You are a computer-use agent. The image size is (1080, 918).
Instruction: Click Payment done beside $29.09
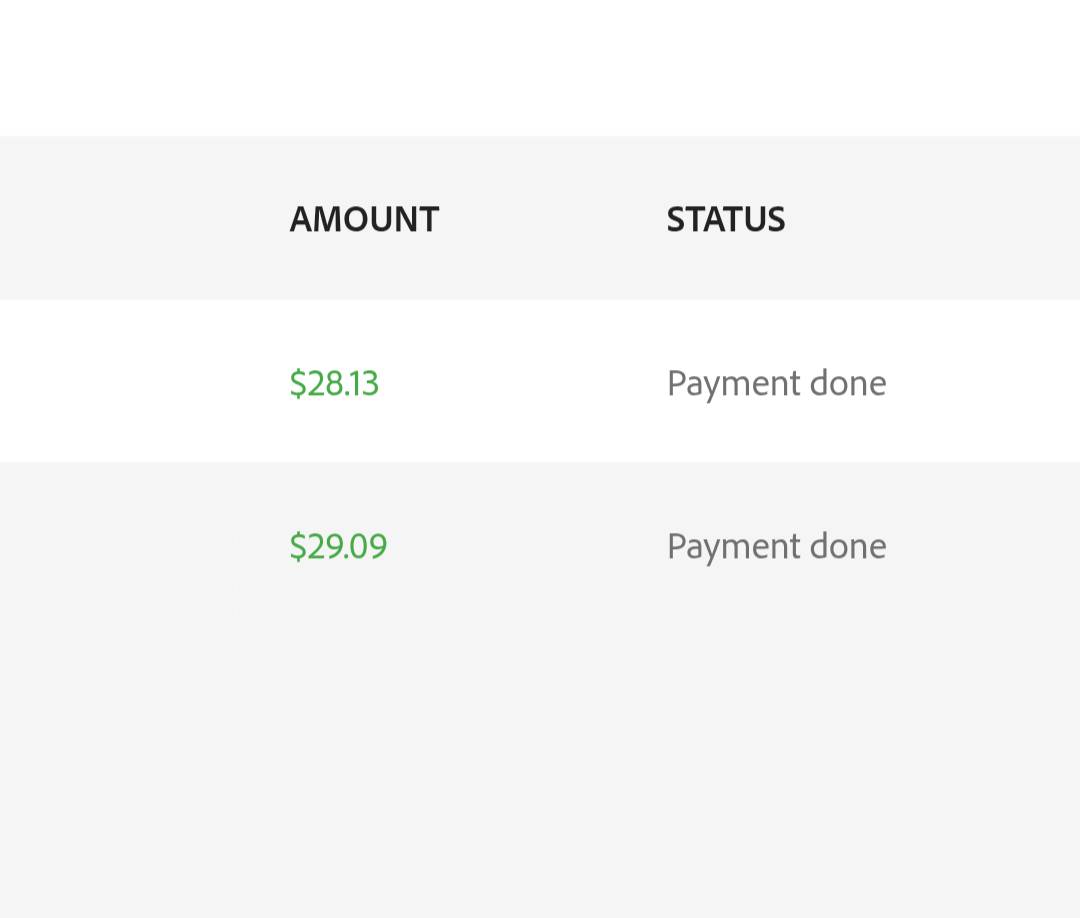point(776,546)
